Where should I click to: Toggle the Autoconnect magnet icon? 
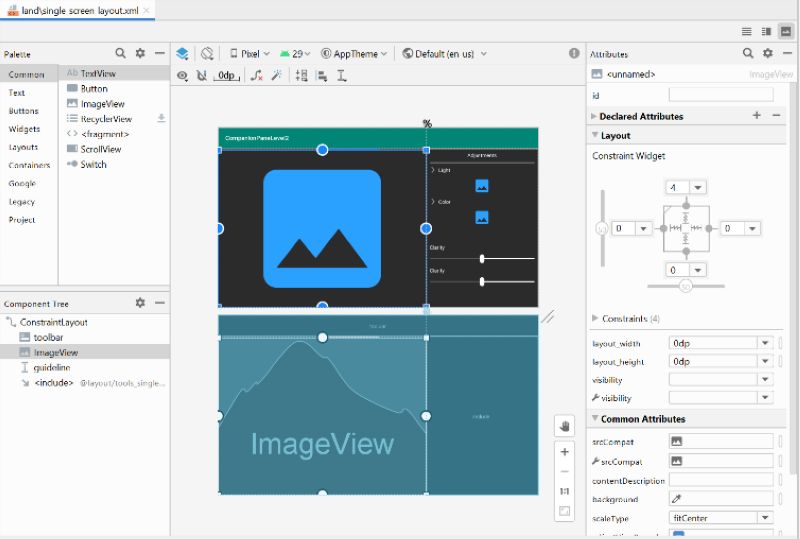click(201, 76)
